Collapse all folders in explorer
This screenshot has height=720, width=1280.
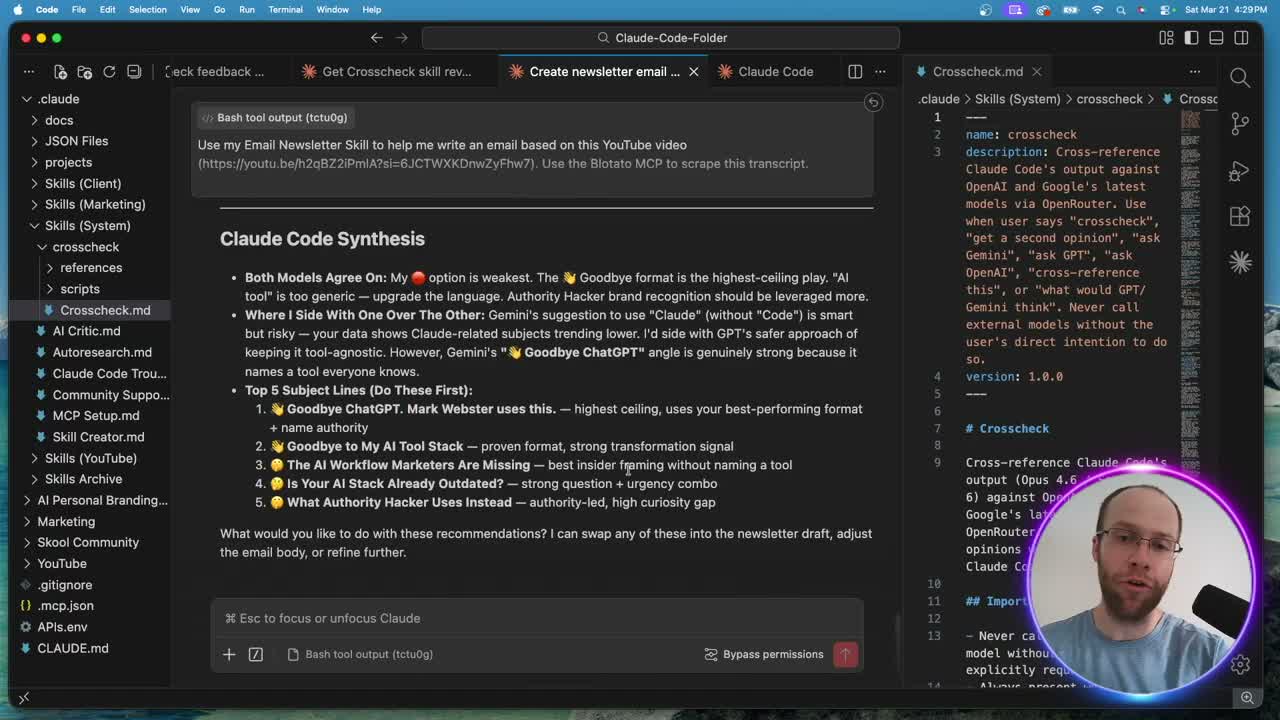134,72
